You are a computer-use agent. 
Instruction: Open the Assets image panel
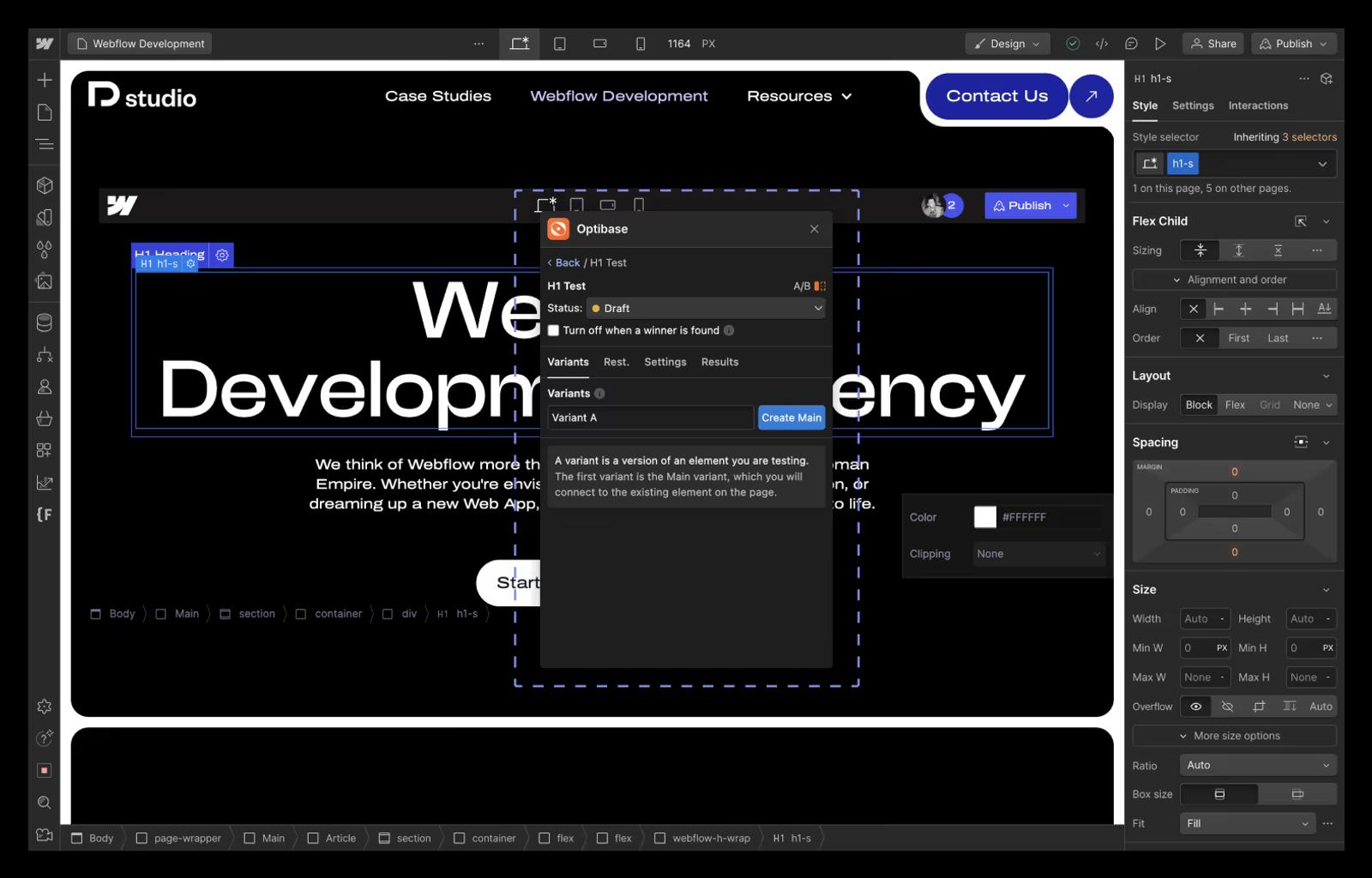click(45, 281)
